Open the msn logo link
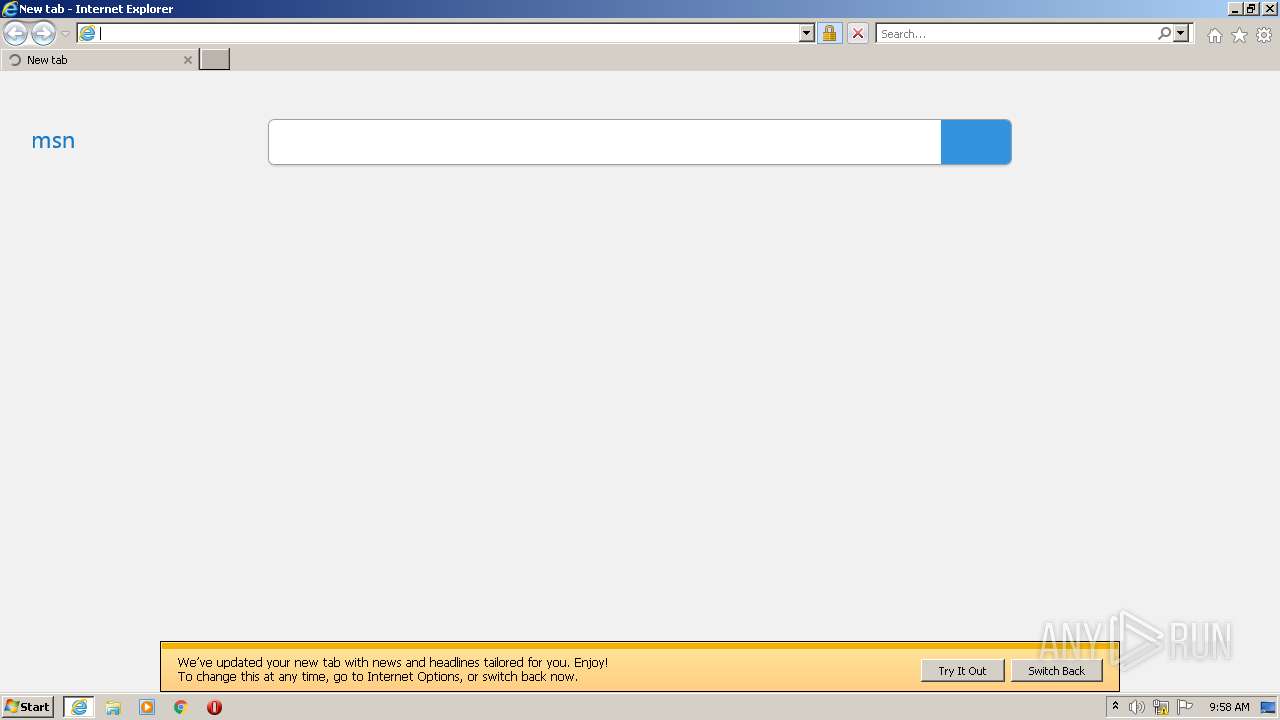This screenshot has width=1280, height=720. [x=53, y=141]
